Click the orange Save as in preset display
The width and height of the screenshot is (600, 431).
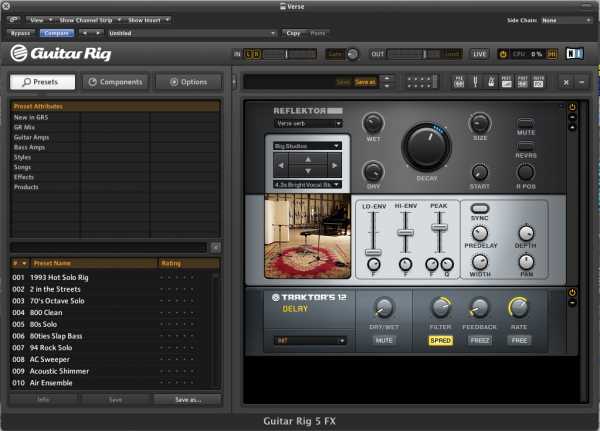coord(365,82)
